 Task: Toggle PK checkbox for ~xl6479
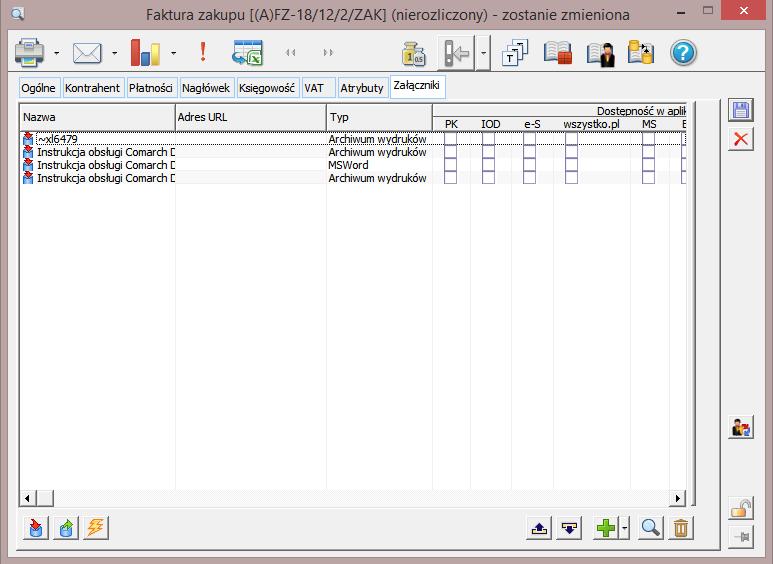(x=450, y=139)
